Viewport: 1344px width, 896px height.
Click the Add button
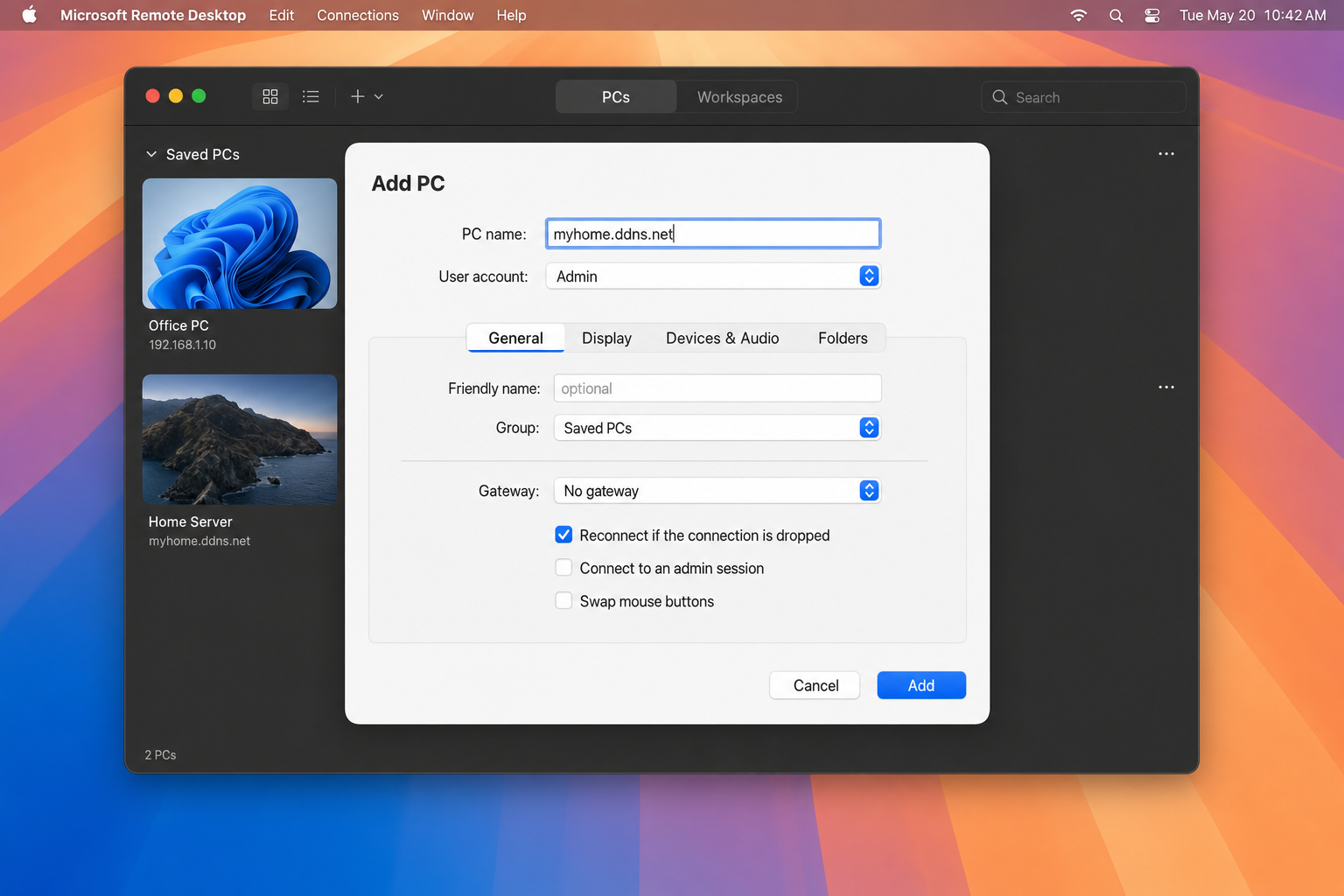click(921, 685)
